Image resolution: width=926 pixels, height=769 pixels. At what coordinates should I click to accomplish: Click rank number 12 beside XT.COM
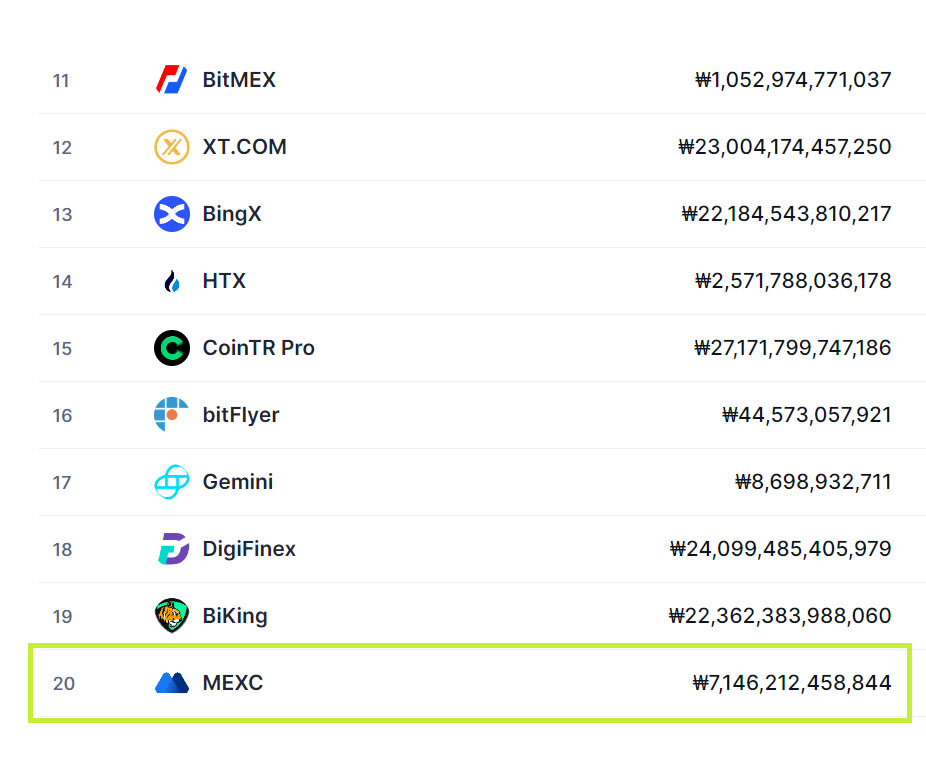coord(62,147)
